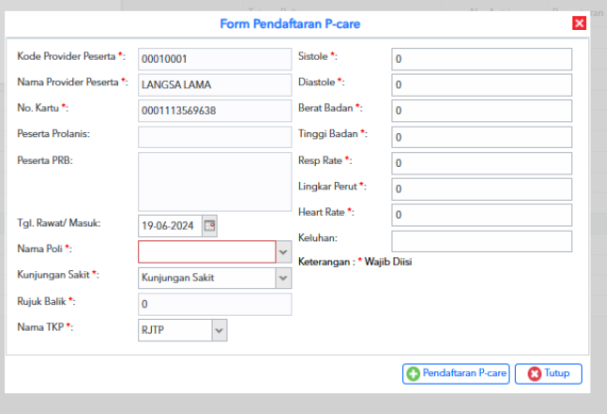Select the Berat Badan input field
This screenshot has width=607, height=414.
(482, 111)
